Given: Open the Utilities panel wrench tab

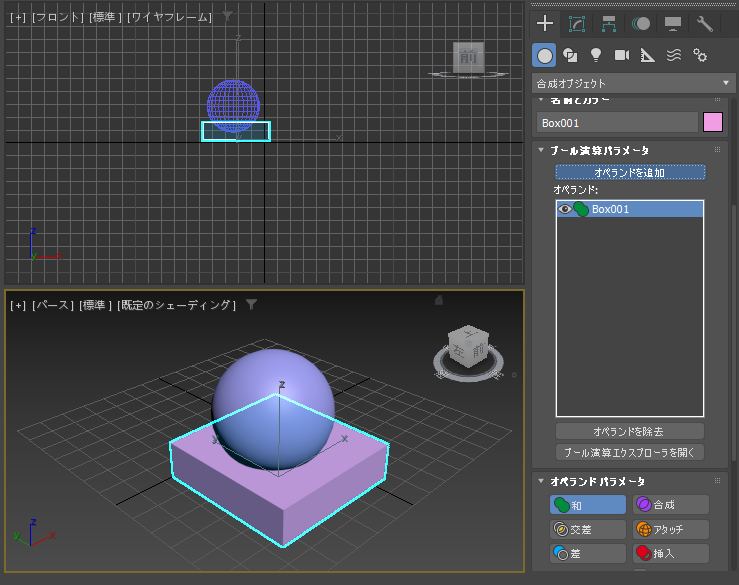Looking at the screenshot, I should tap(705, 24).
